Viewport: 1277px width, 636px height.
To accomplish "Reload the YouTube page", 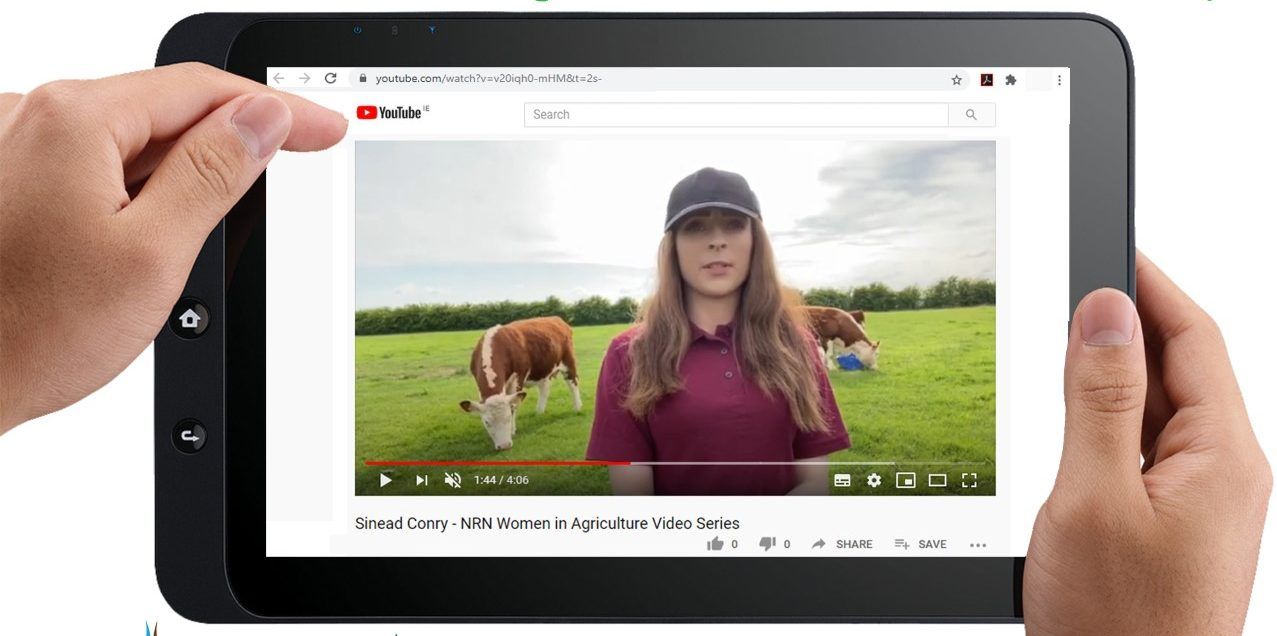I will coord(331,78).
